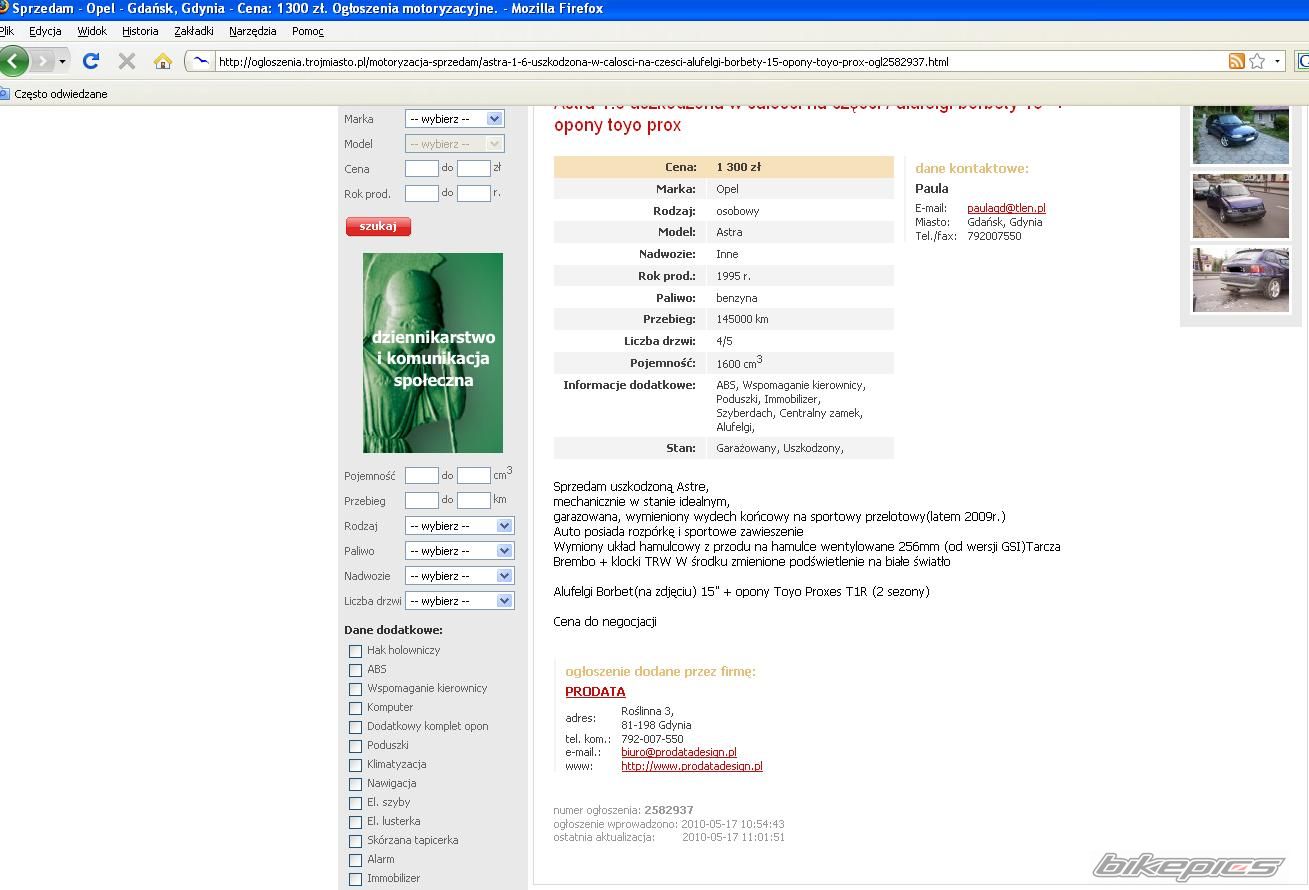
Task: Reload the page with the Refresh icon
Action: [91, 61]
